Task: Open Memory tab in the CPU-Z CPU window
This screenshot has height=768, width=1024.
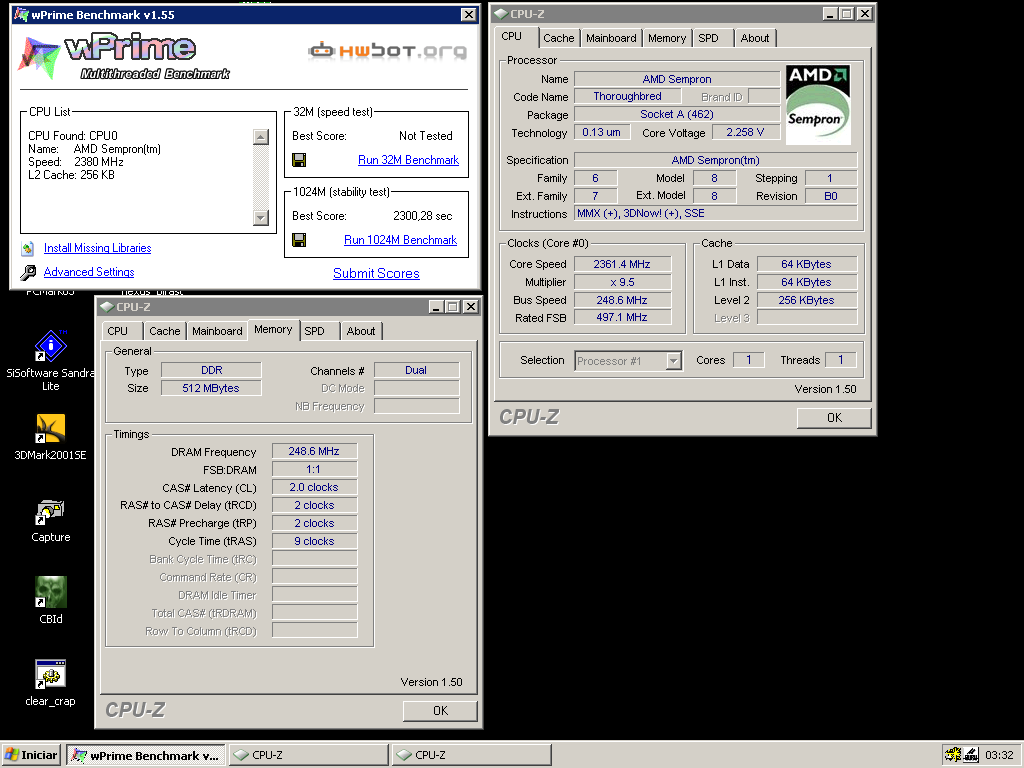Action: pyautogui.click(x=667, y=39)
